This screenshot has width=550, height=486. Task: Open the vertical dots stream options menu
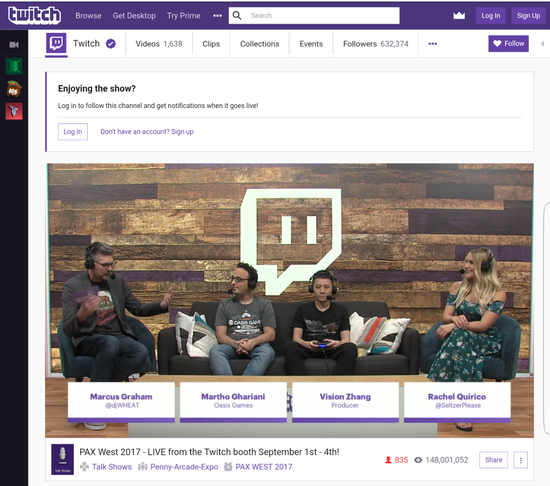click(521, 460)
